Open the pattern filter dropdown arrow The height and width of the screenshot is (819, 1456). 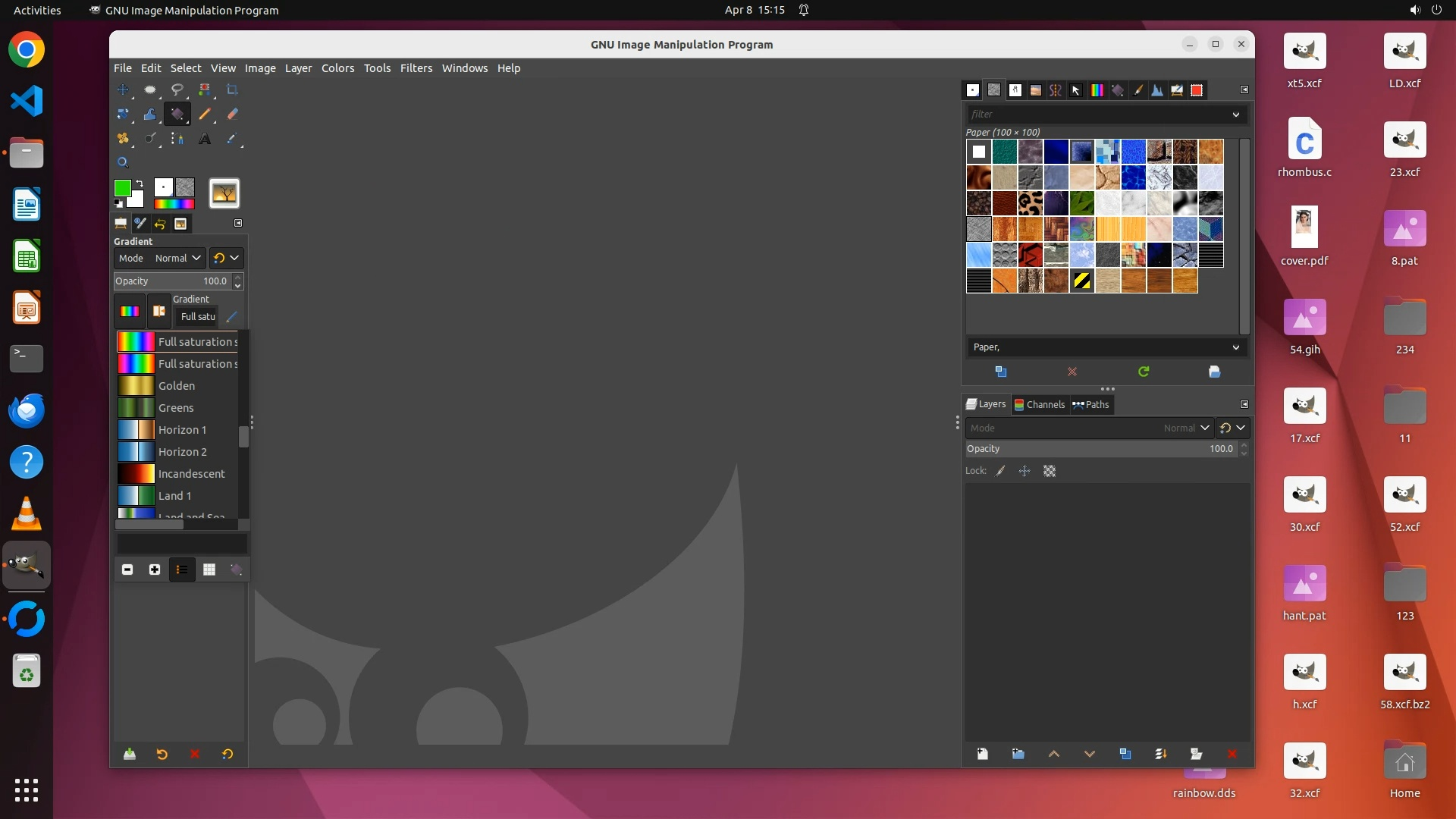[1236, 115]
